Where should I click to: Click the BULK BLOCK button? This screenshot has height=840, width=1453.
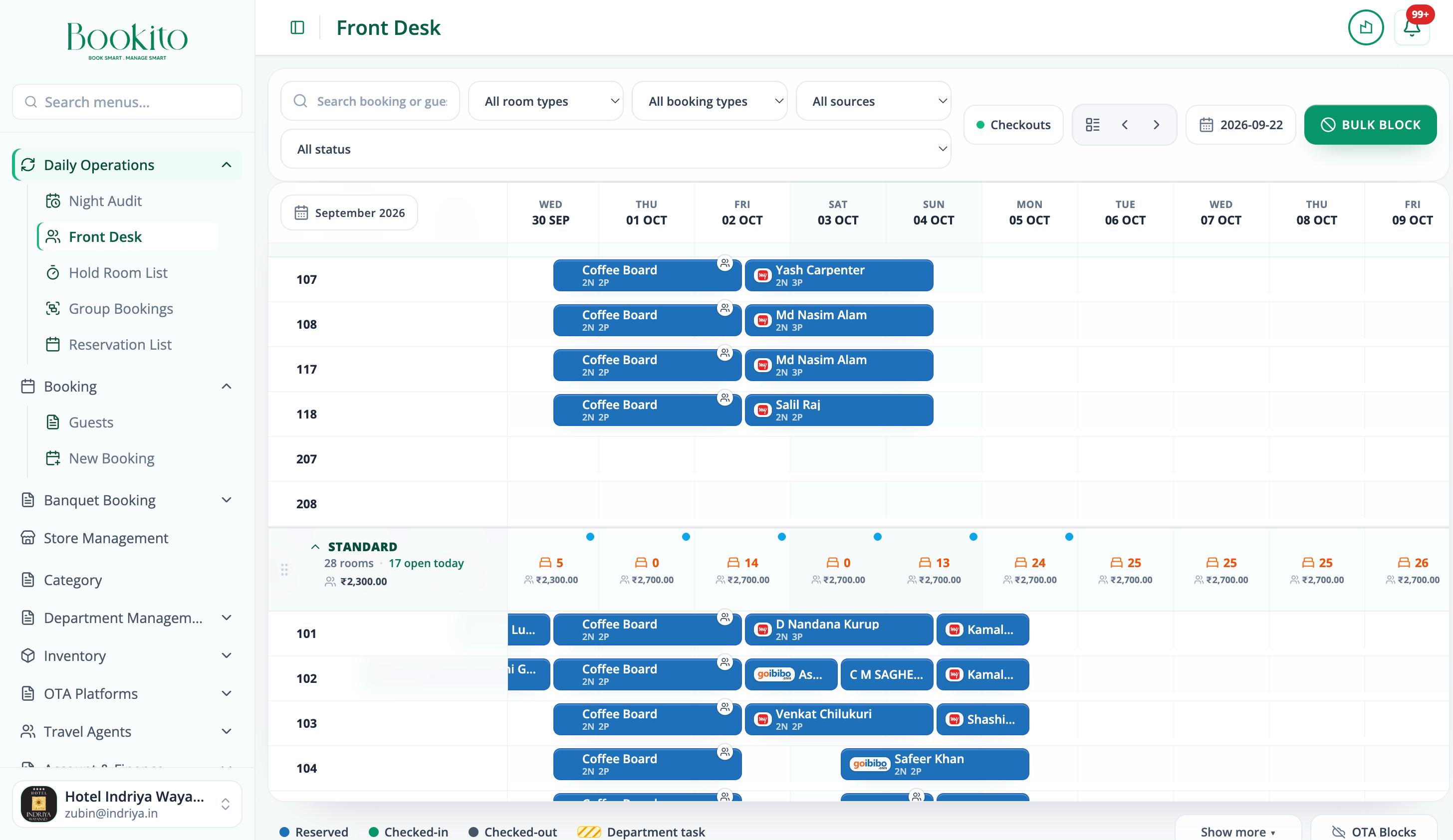click(1370, 125)
